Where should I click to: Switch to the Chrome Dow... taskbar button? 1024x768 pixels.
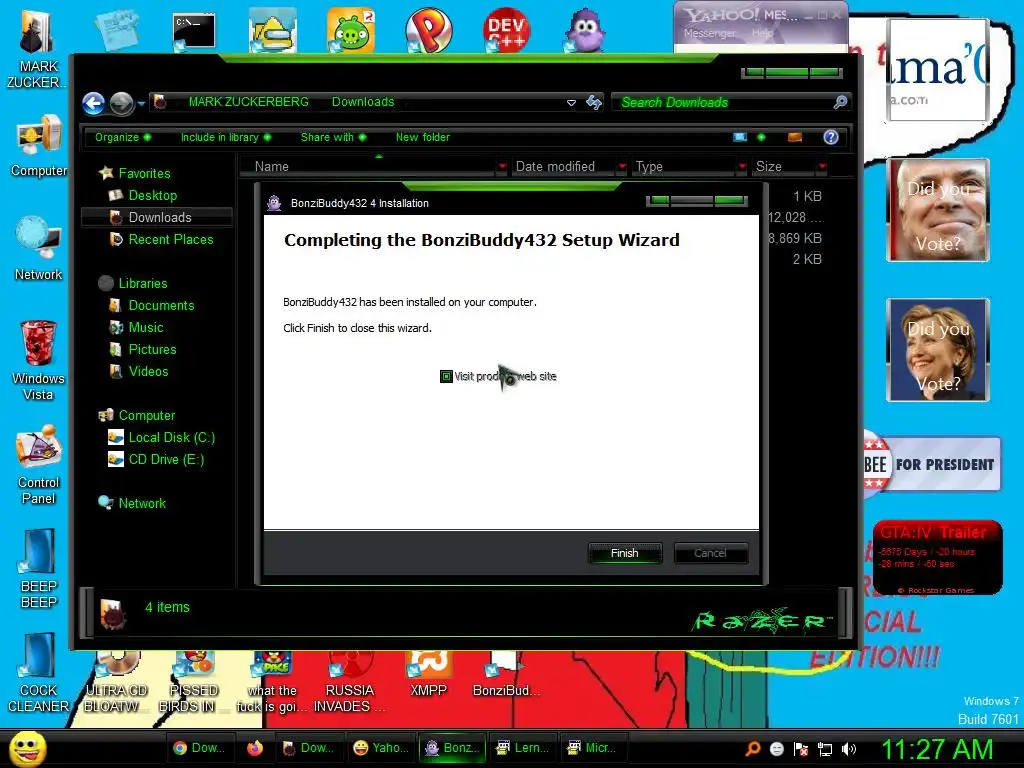pyautogui.click(x=199, y=748)
